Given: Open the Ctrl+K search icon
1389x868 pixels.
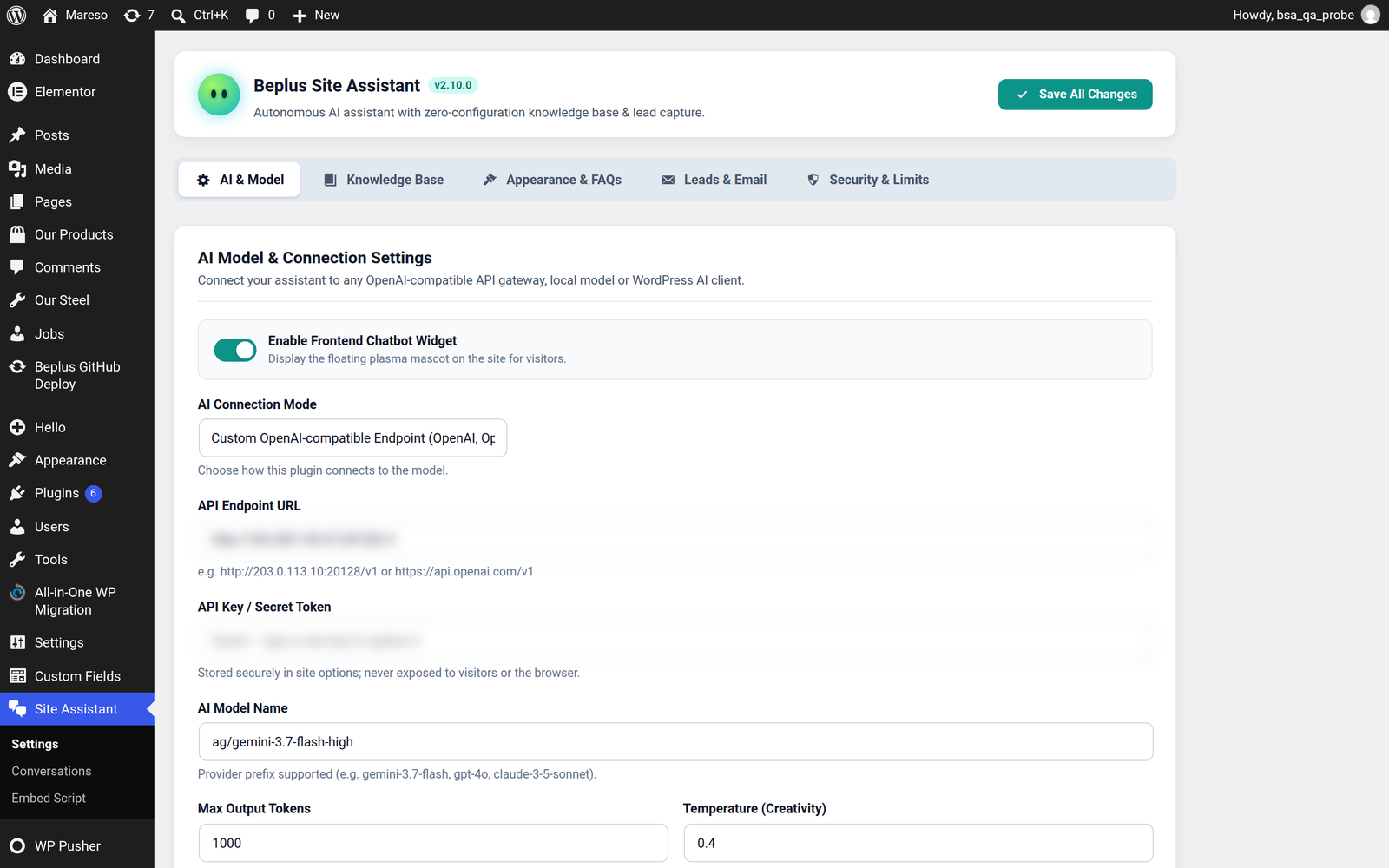Looking at the screenshot, I should 178,15.
